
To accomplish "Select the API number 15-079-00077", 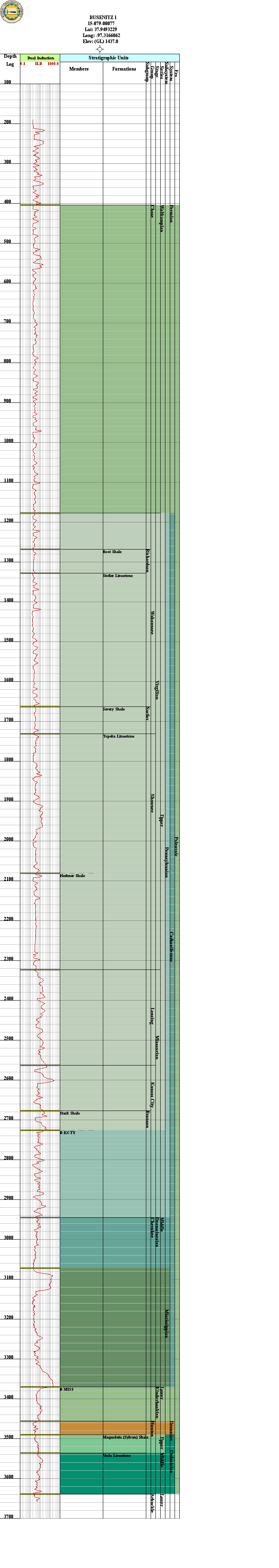I will click(x=101, y=24).
